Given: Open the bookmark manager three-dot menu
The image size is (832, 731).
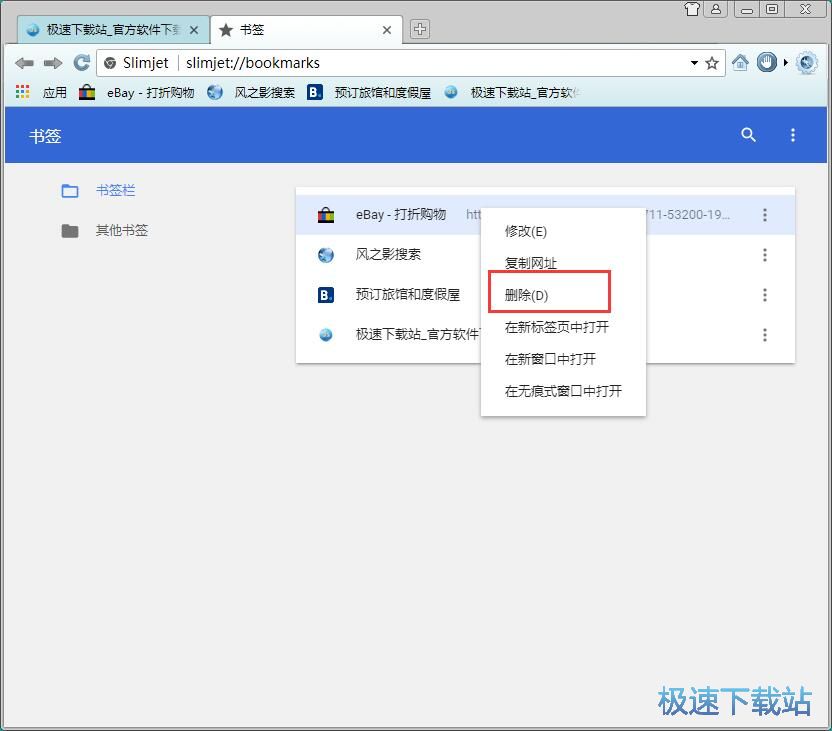Looking at the screenshot, I should 793,135.
